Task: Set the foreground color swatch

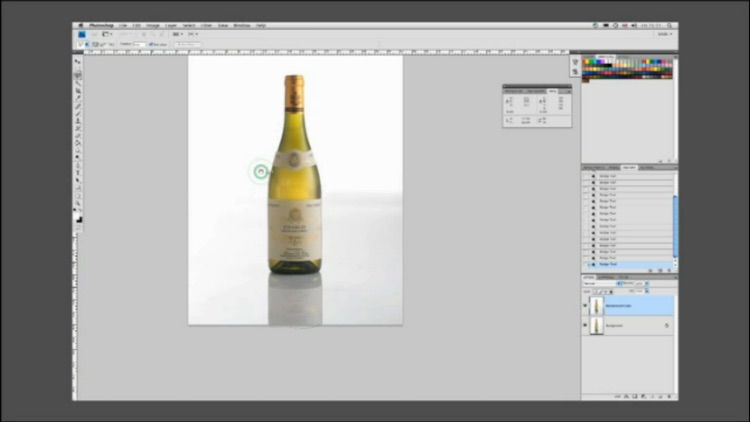Action: point(77,217)
